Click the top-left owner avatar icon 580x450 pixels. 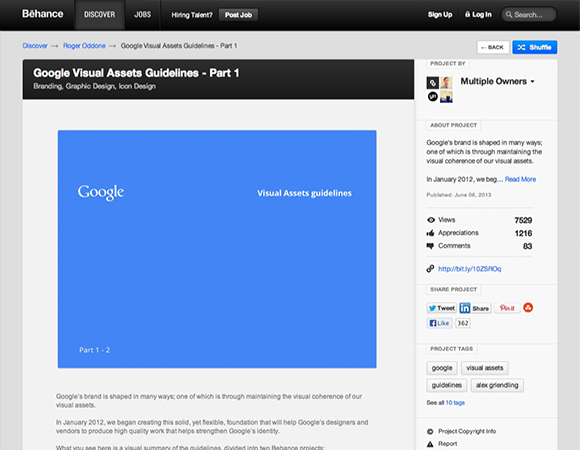[432, 82]
